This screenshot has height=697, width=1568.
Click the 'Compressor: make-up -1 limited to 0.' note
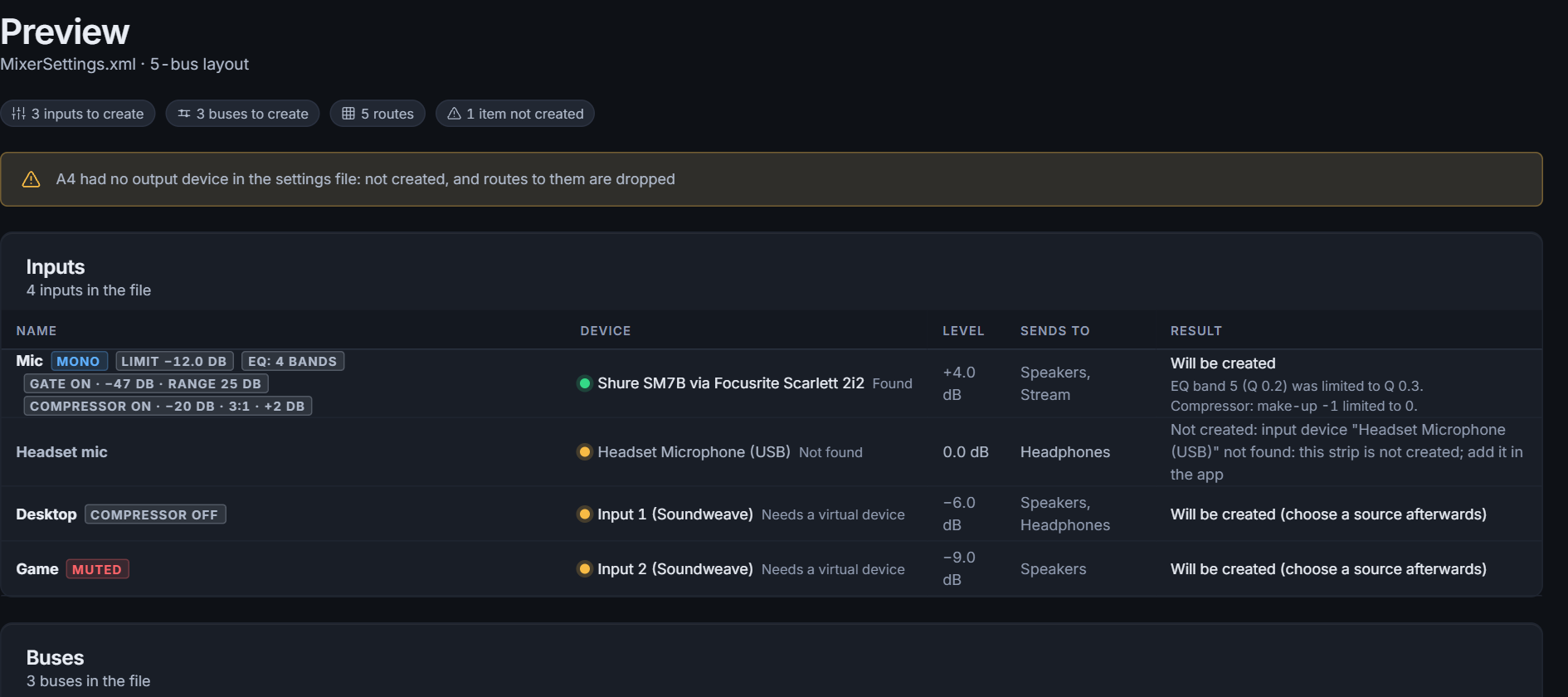1294,406
